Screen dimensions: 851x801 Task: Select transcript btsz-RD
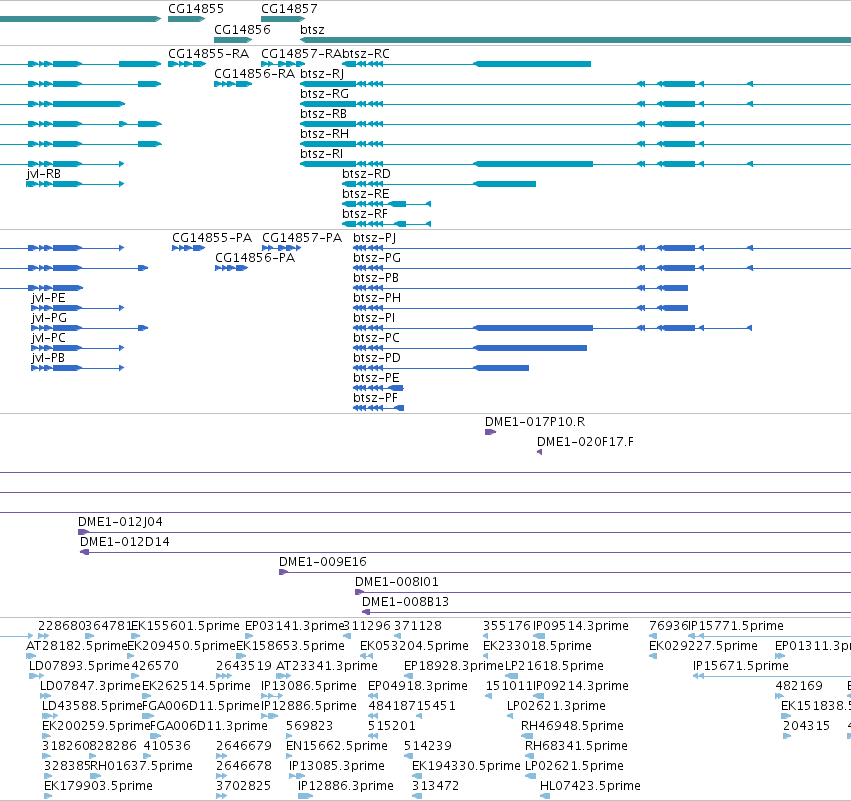pos(366,174)
